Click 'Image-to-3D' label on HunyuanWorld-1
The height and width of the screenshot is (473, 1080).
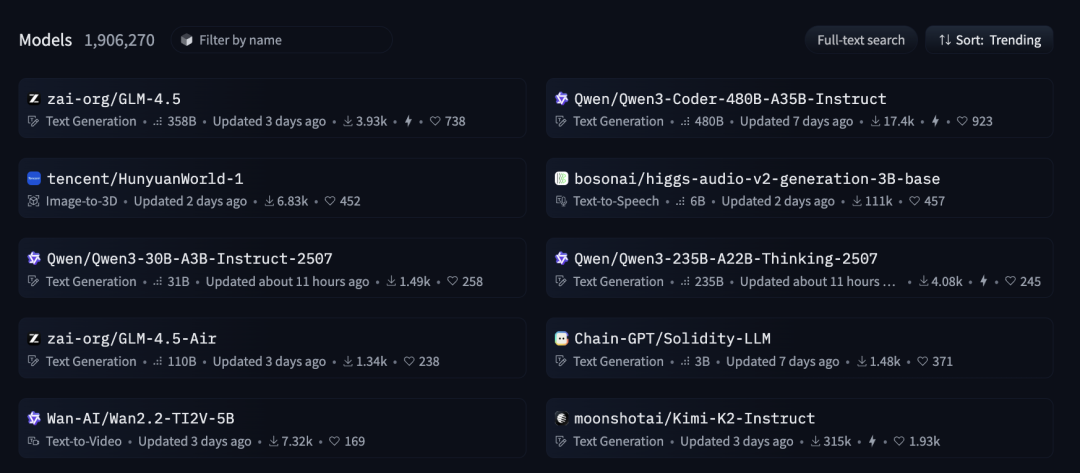tap(81, 201)
